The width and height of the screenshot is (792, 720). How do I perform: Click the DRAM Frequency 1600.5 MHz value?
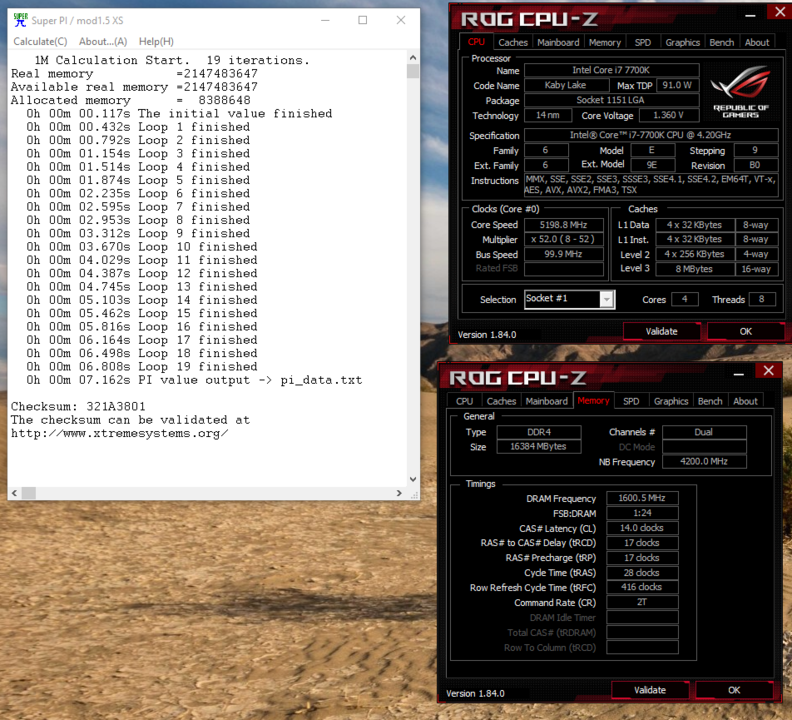click(x=641, y=498)
